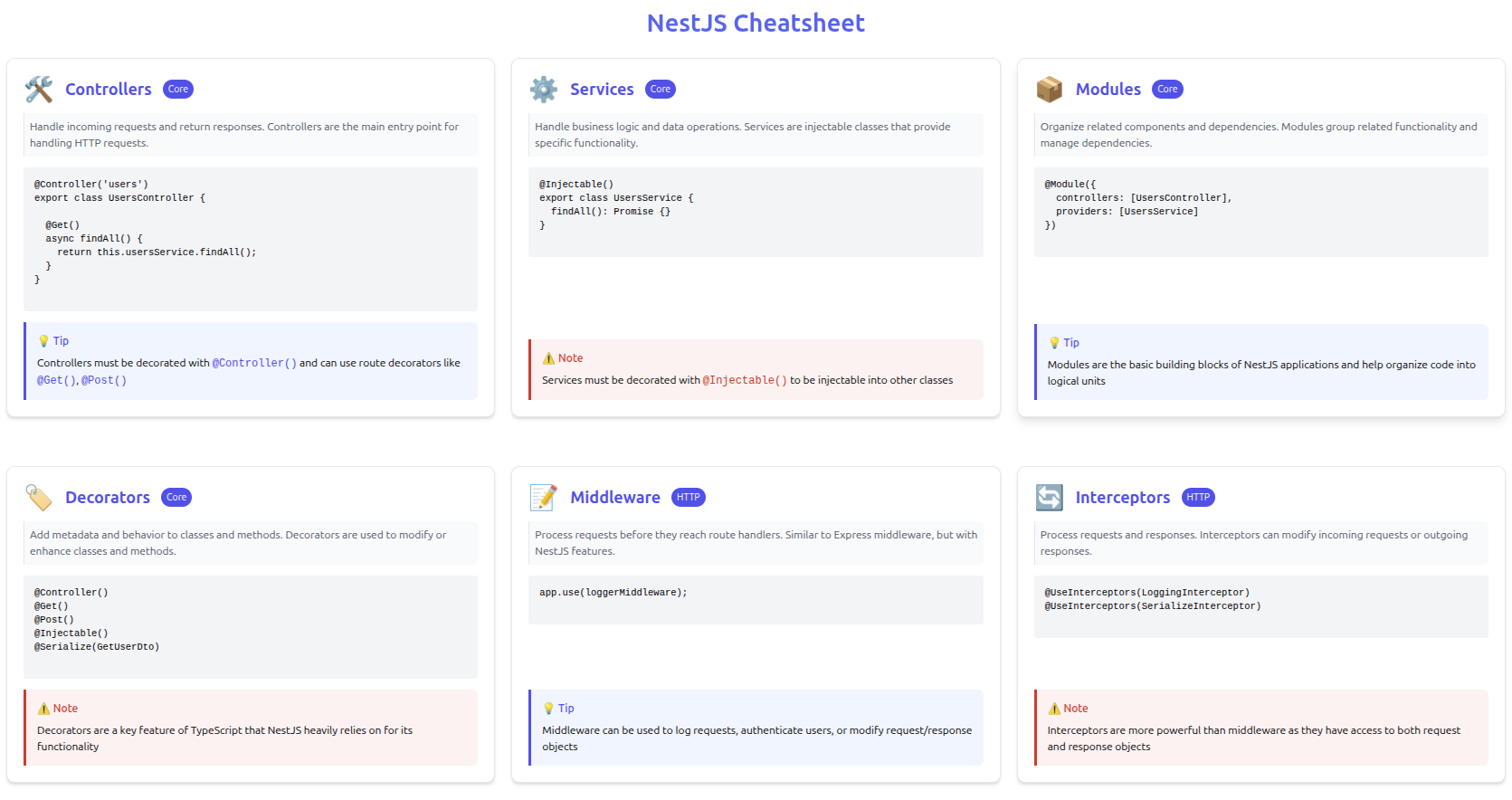The height and width of the screenshot is (800, 1512).
Task: Click 'export class UsersService {' code line
Action: point(616,198)
